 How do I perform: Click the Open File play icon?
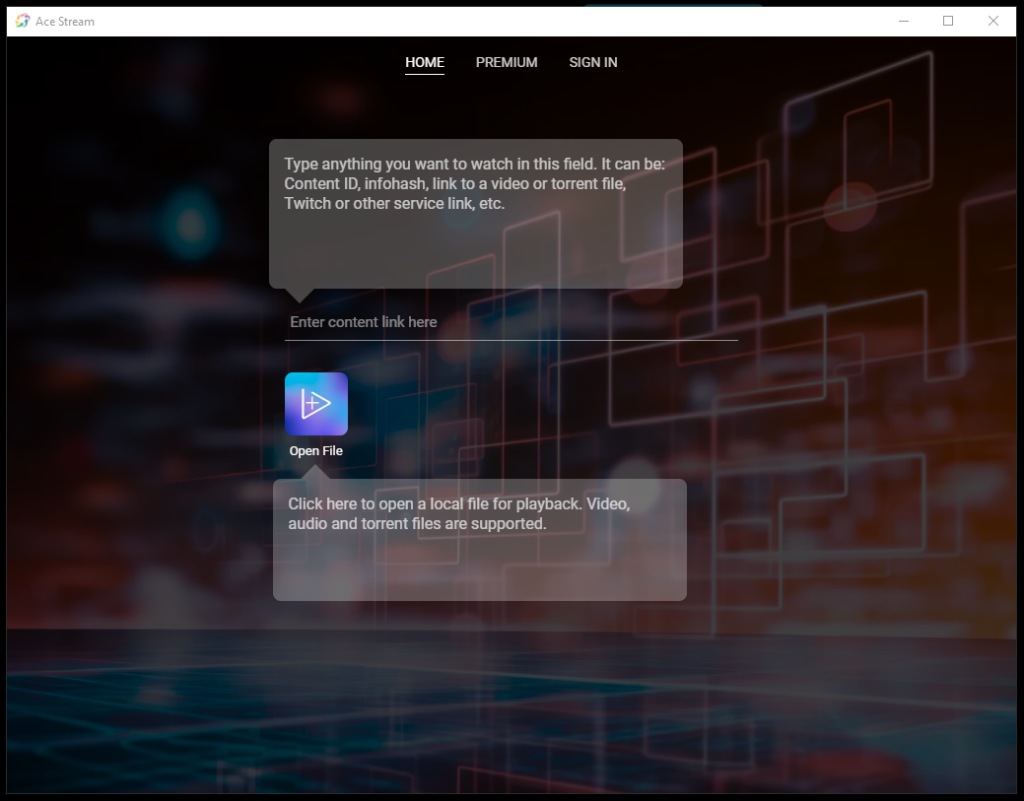tap(316, 403)
